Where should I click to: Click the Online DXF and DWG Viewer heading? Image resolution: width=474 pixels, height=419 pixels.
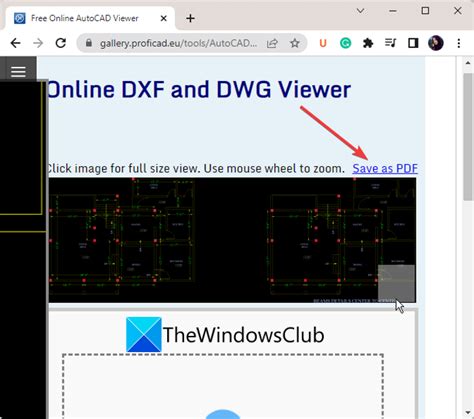click(199, 90)
